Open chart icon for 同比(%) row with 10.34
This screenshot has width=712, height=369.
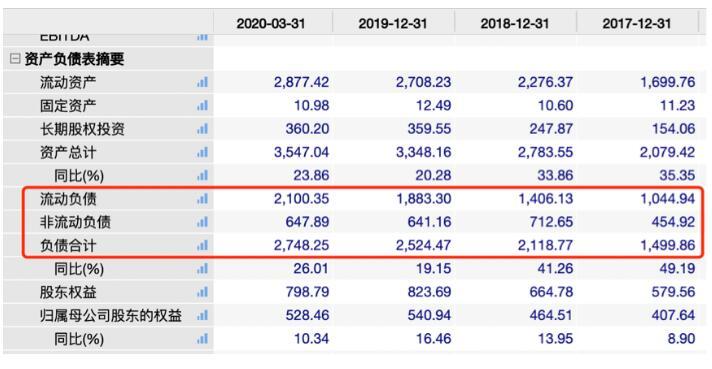pyautogui.click(x=203, y=339)
